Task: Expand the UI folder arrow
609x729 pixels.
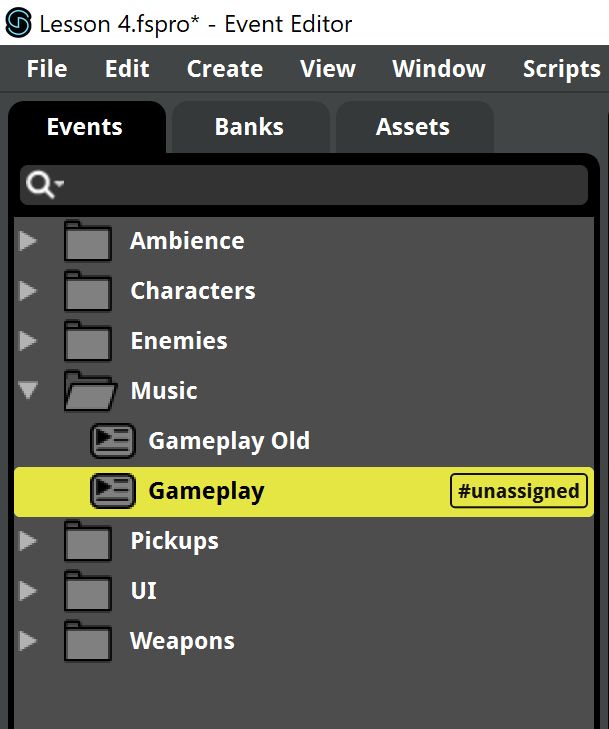Action: [x=28, y=591]
